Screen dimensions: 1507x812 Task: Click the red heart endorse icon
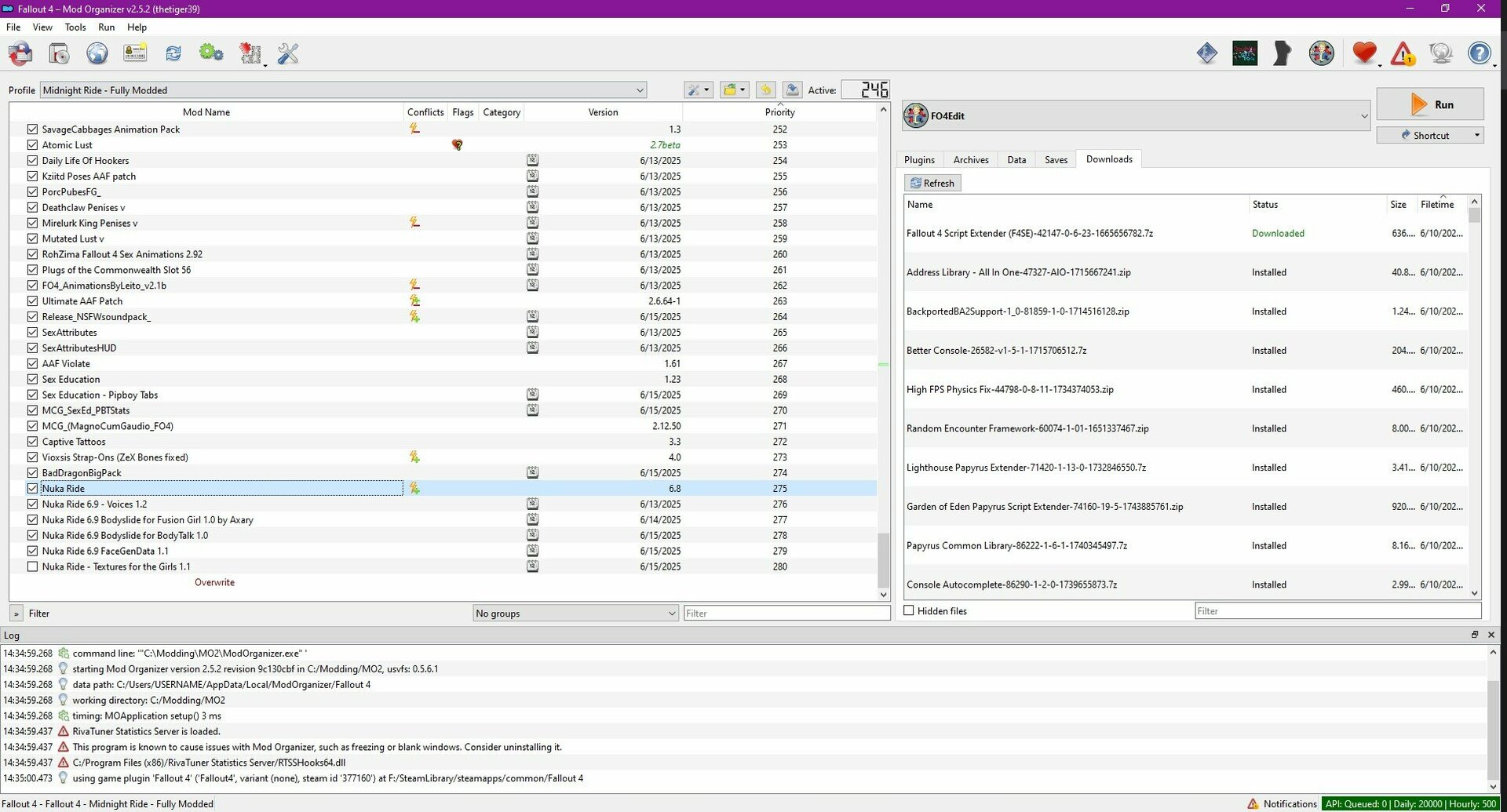click(x=1364, y=53)
